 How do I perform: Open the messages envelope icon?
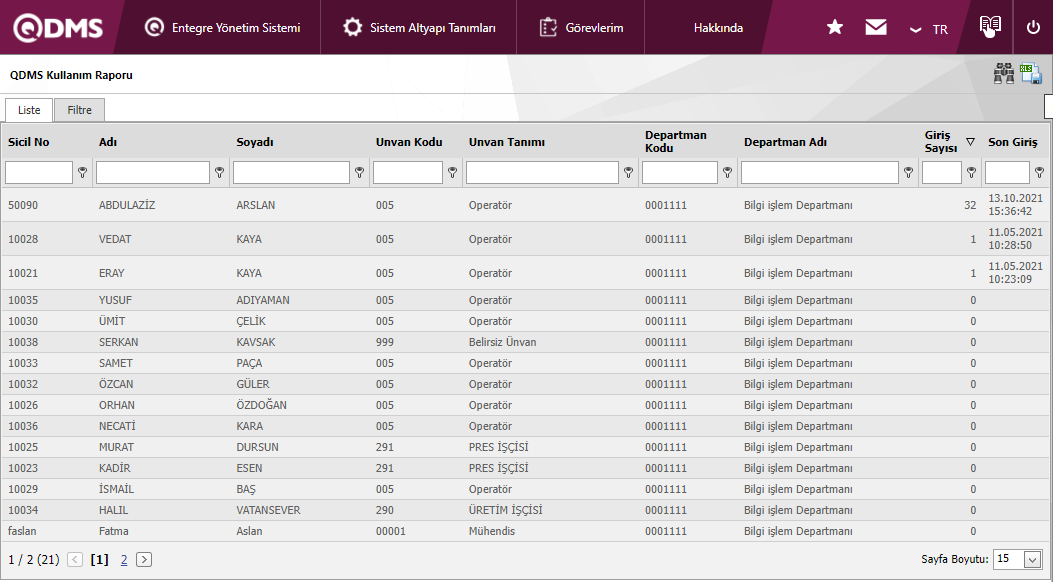pos(876,27)
